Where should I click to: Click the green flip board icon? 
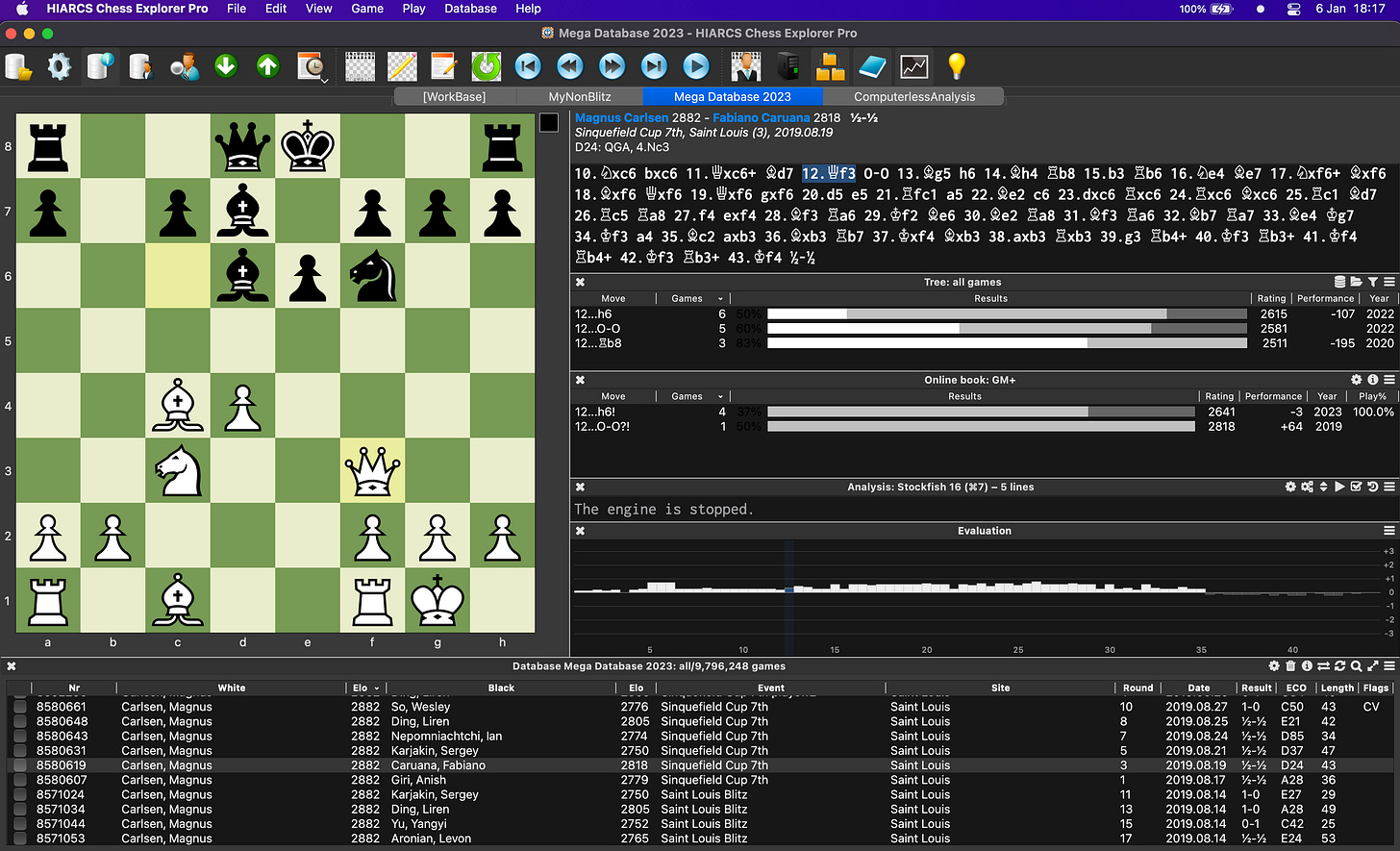point(487,66)
